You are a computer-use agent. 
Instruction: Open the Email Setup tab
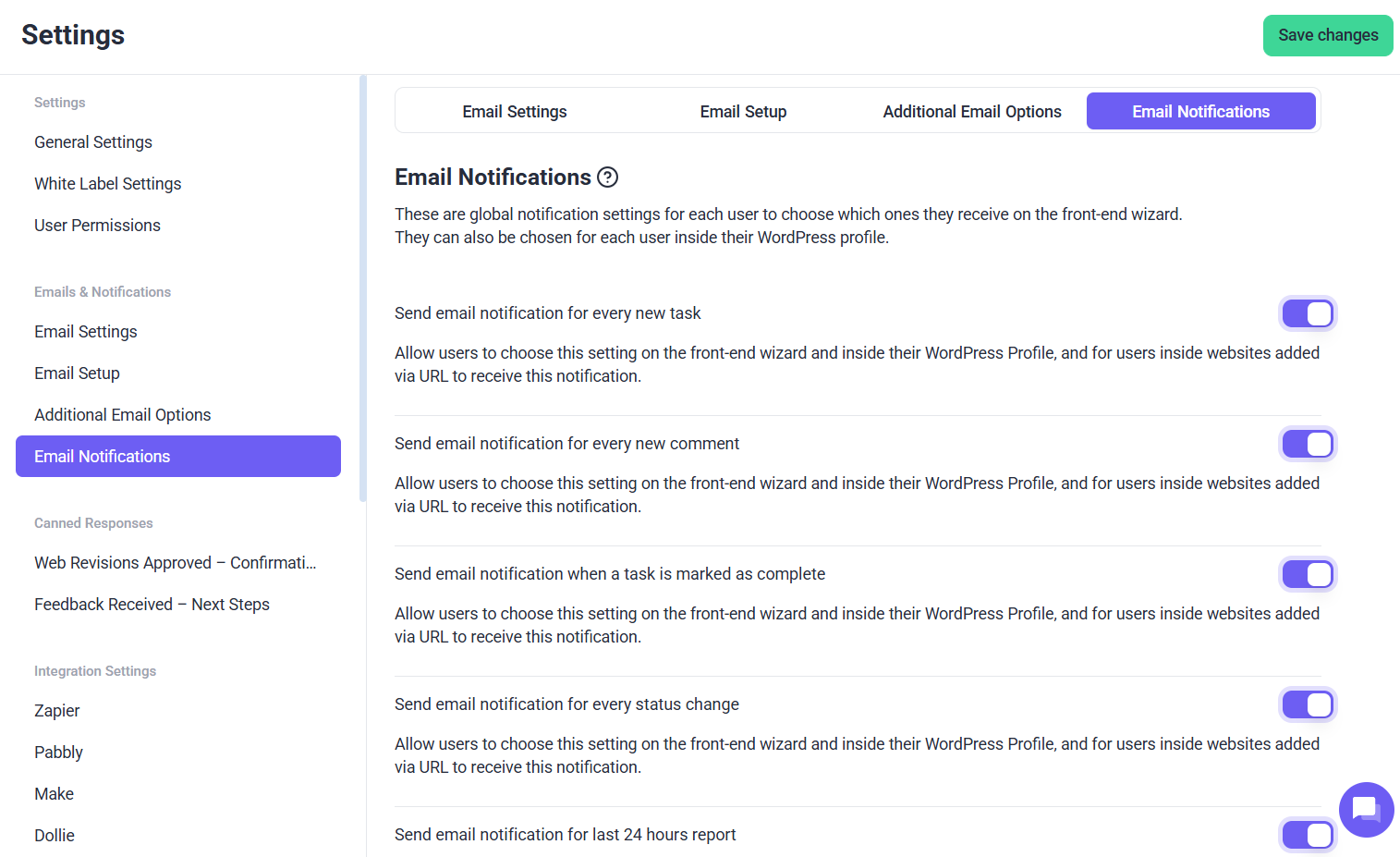coord(743,112)
